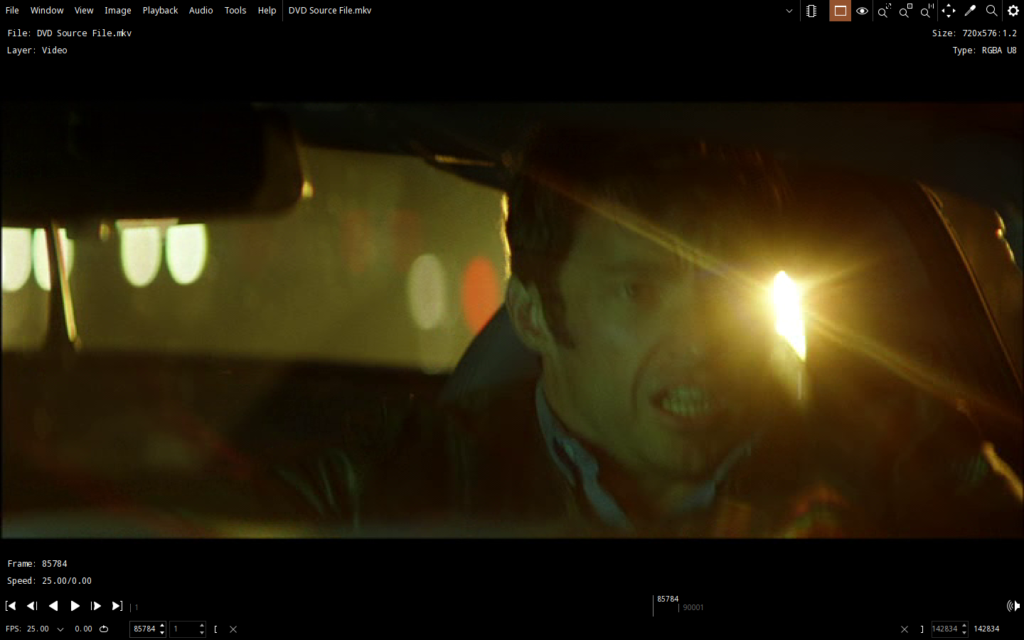Jump to the last frame with end button
1024x640 pixels.
[116, 605]
